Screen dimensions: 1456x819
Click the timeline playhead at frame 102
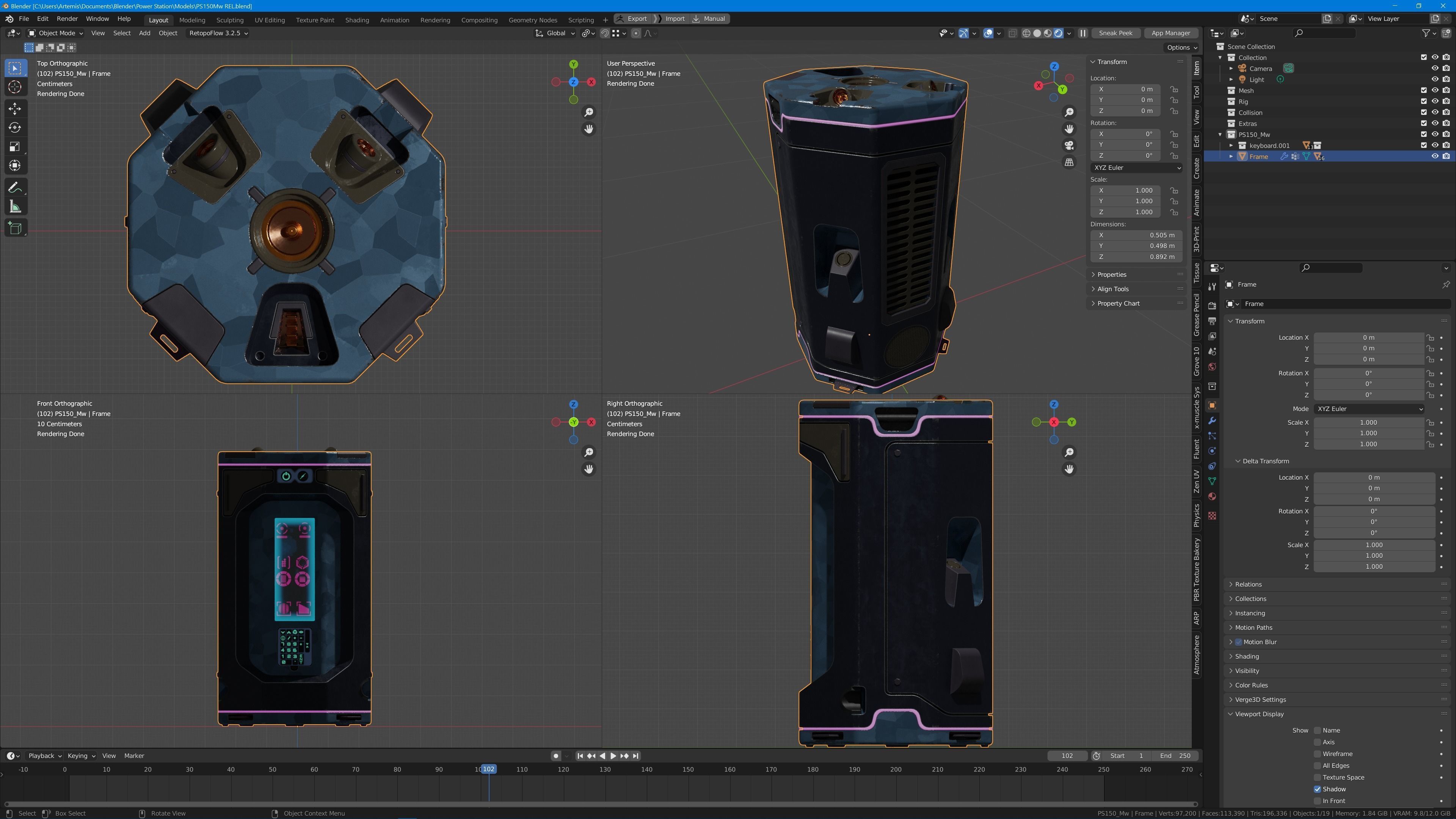489,769
